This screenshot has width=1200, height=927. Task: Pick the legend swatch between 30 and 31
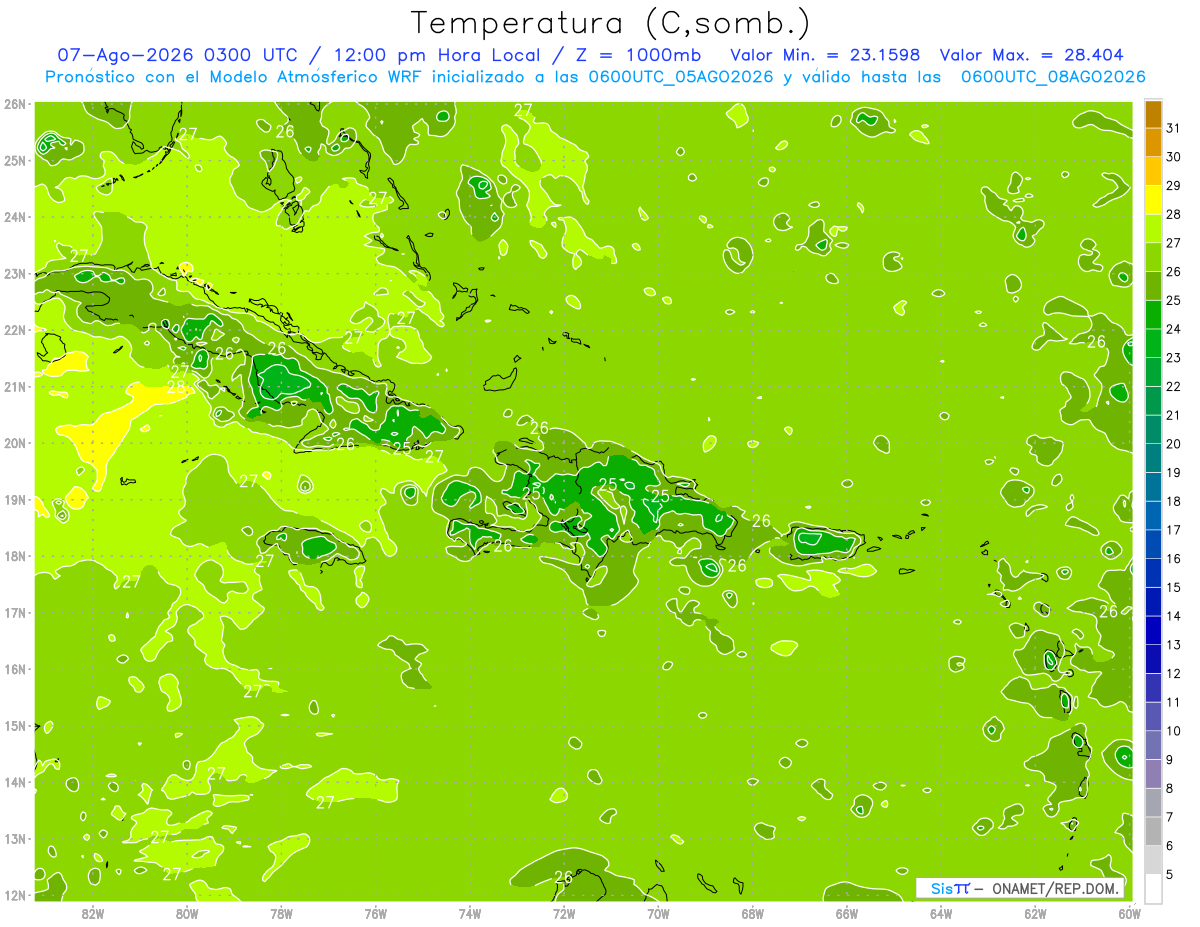click(x=1153, y=143)
